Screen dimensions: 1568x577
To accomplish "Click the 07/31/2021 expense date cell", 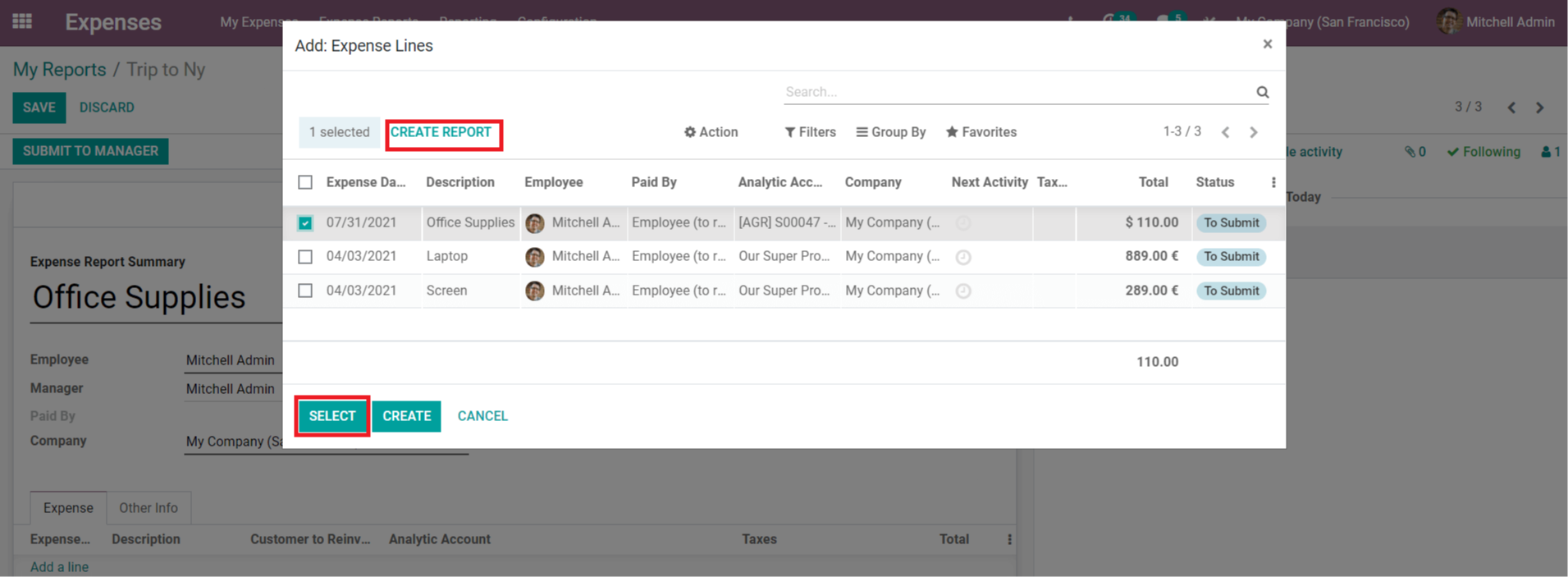I will pyautogui.click(x=362, y=222).
